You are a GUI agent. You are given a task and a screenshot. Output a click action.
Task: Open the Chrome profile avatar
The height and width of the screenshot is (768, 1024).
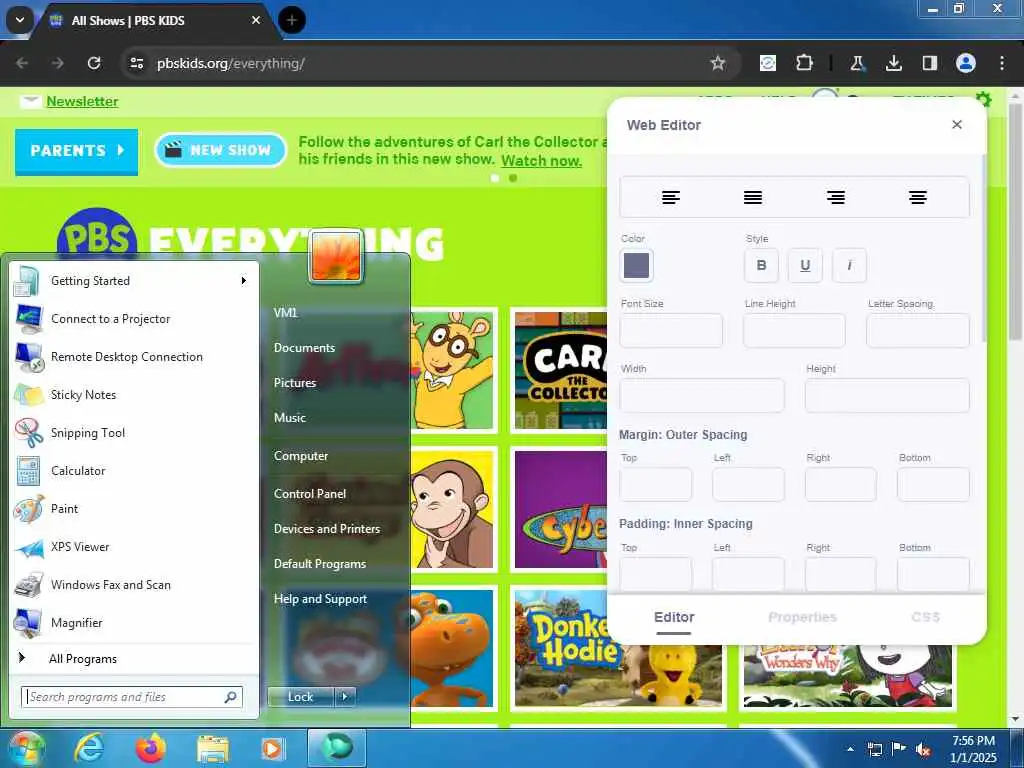[x=965, y=63]
